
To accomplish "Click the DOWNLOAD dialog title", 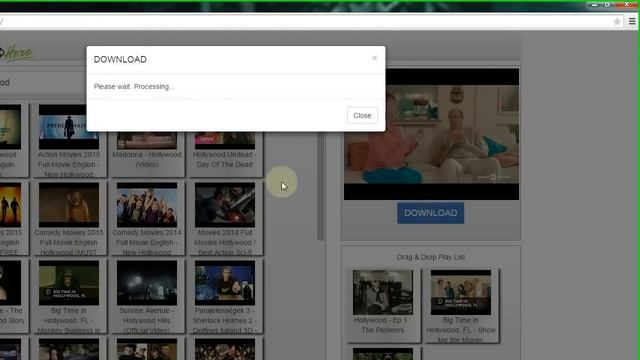I will 120,59.
